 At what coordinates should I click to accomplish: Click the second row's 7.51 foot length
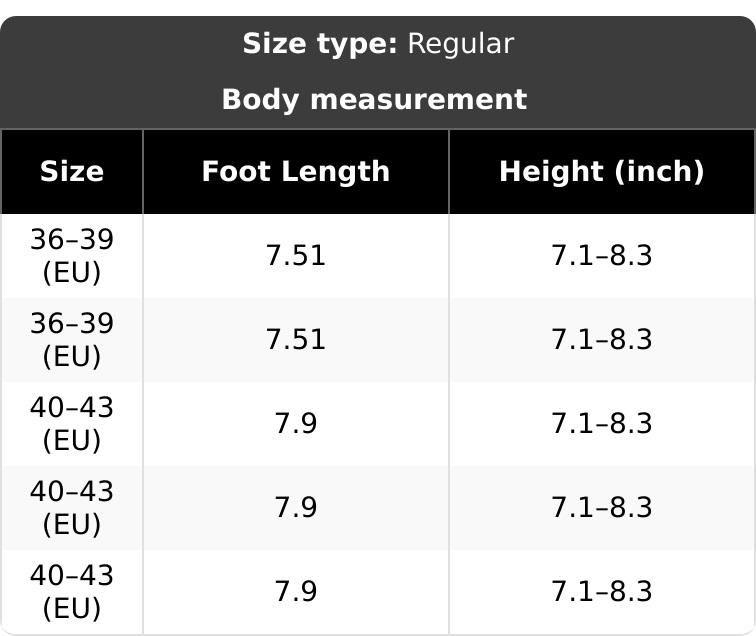[x=296, y=339]
